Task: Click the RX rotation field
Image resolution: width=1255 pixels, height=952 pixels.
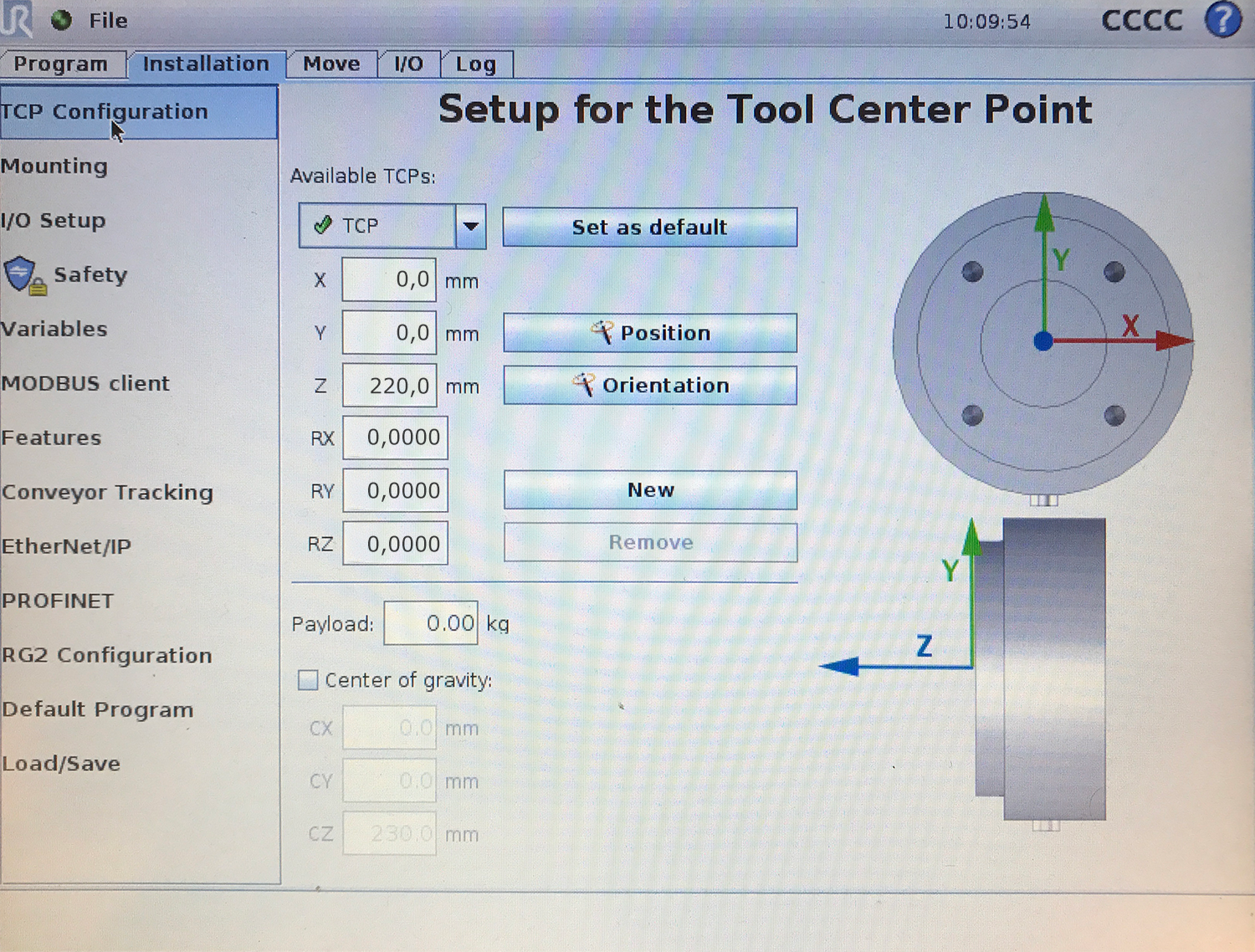Action: (395, 438)
